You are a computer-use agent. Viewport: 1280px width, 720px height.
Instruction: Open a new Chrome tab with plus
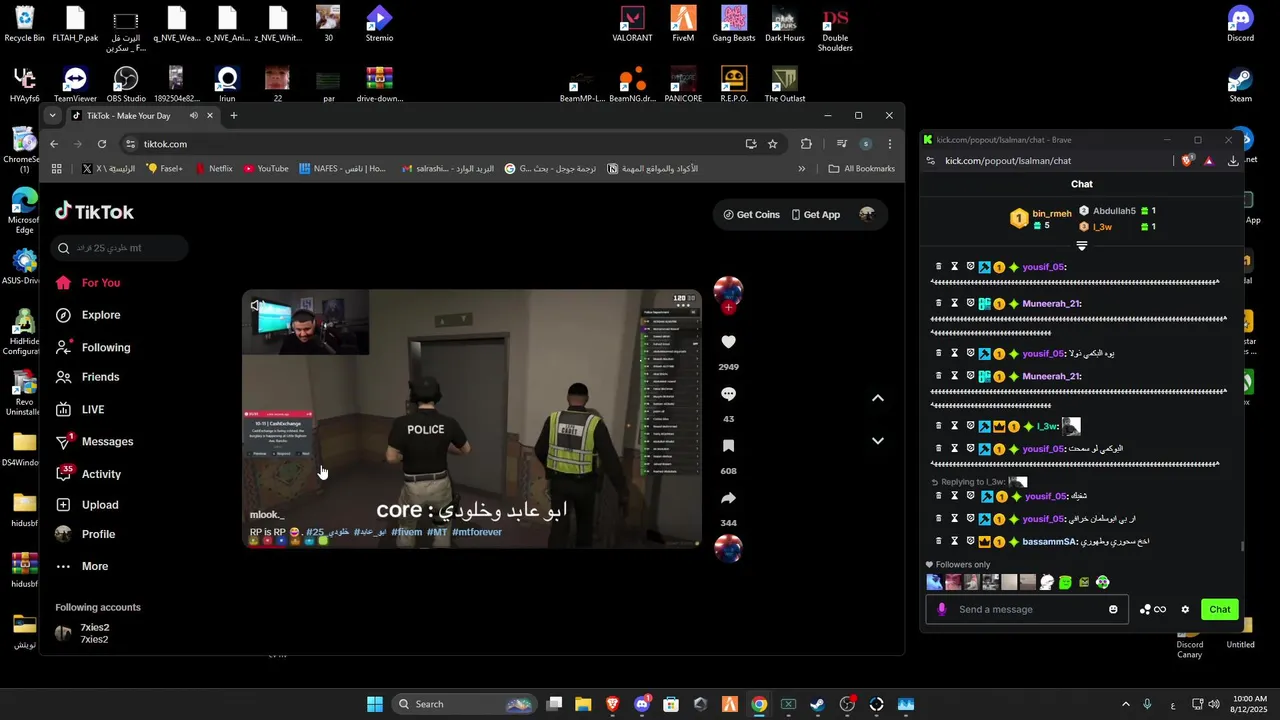pyautogui.click(x=234, y=115)
